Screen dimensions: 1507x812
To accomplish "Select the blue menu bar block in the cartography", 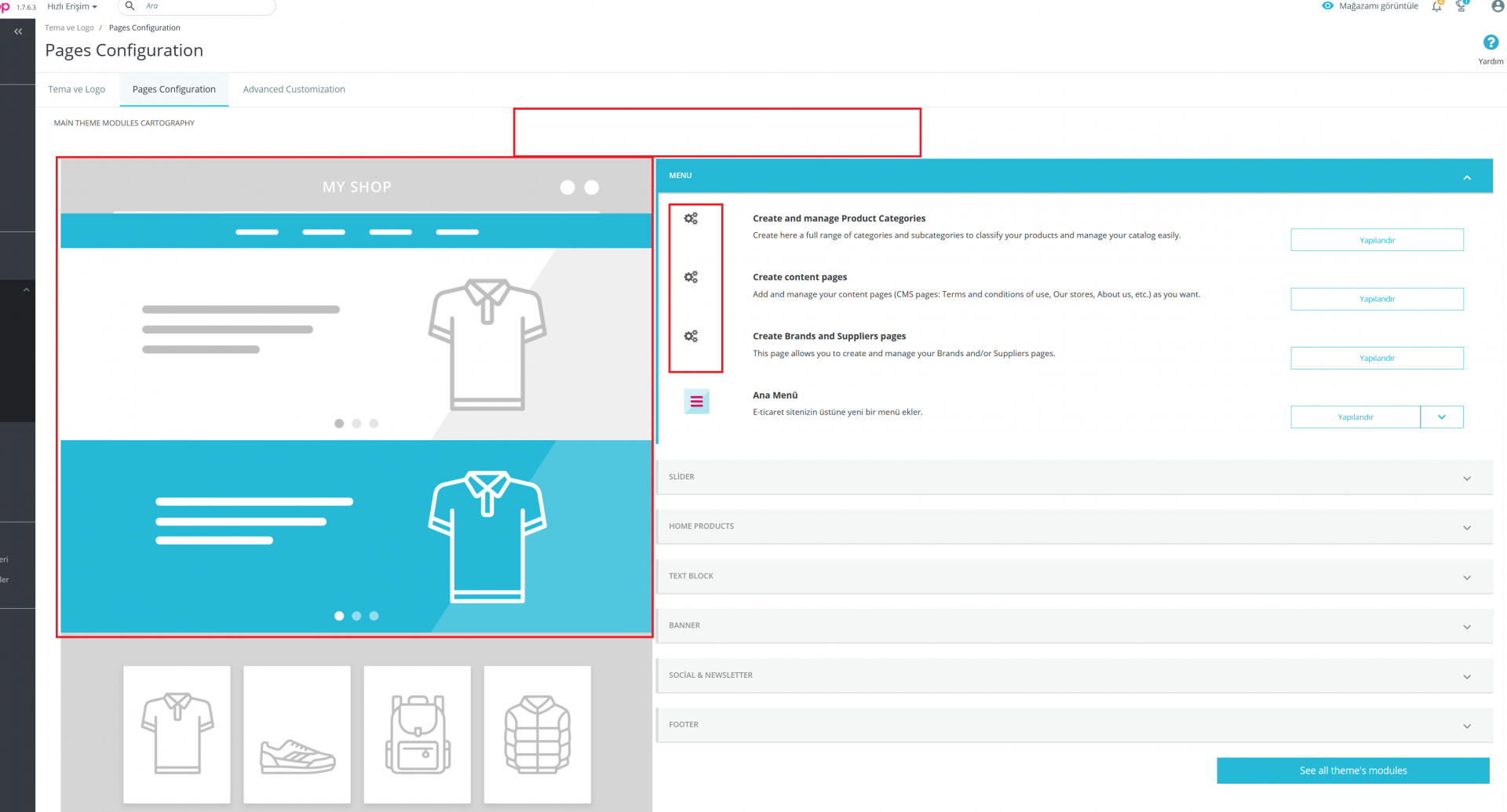I will point(356,231).
